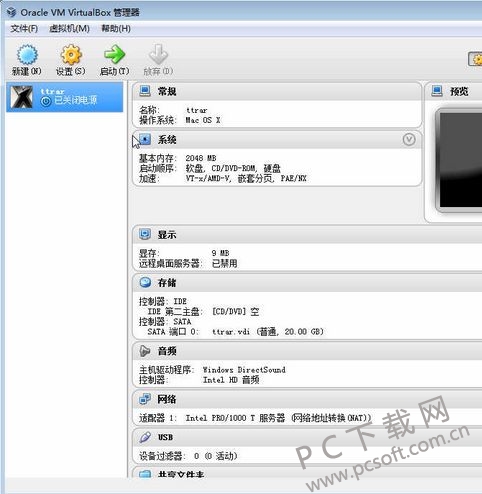
Task: Open the File (文件) menu
Action: coord(24,29)
